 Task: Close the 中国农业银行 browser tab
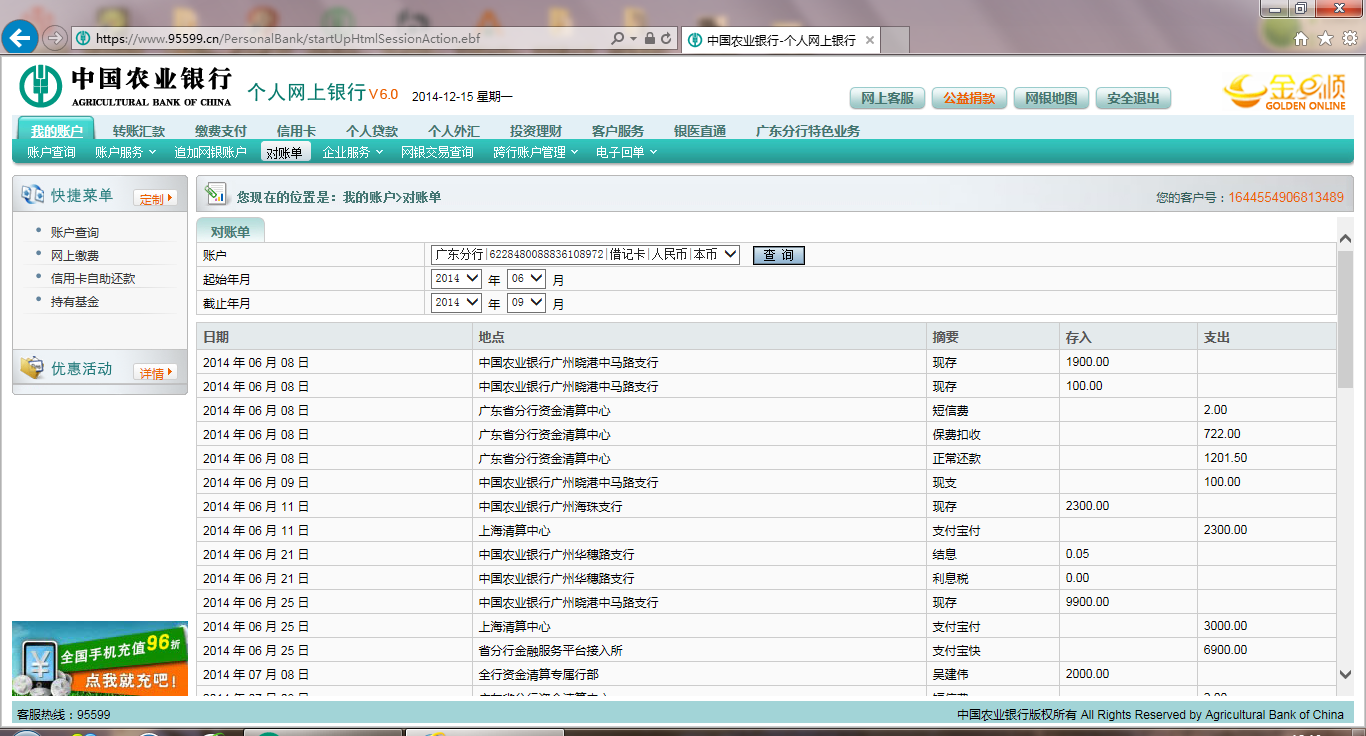coord(870,41)
